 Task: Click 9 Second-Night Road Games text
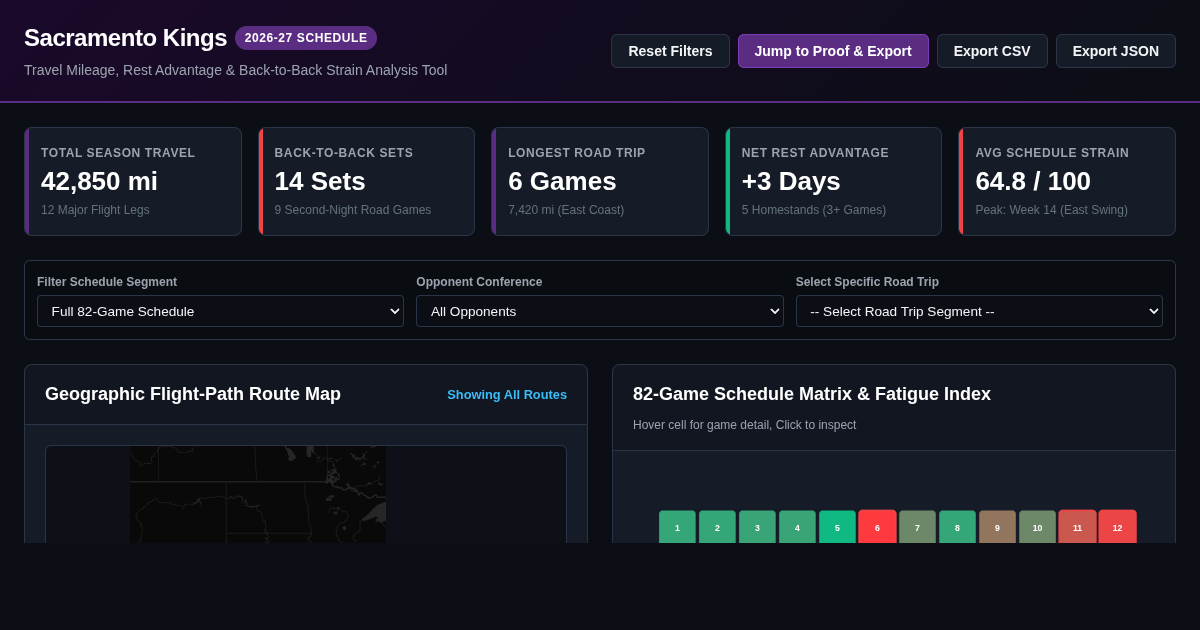point(353,210)
